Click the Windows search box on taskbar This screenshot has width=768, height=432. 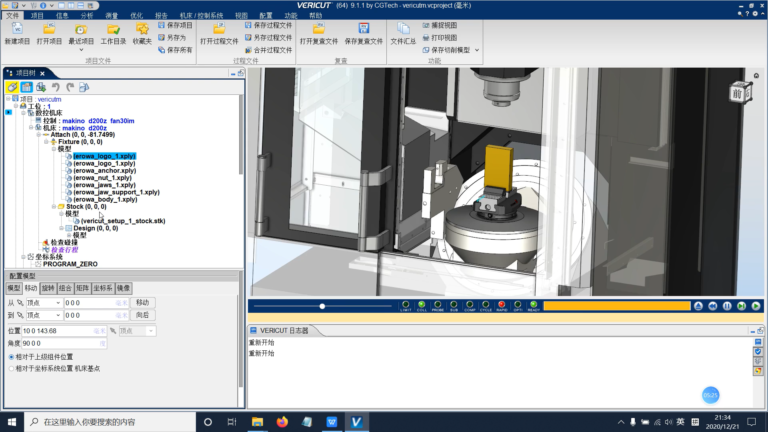pos(110,422)
